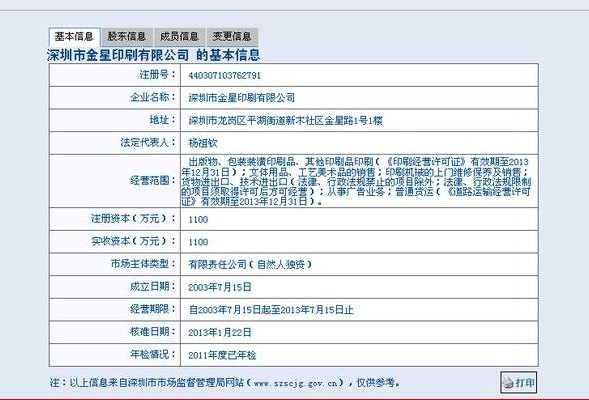Screen dimensions: 589x400
Task: Click the 成立日期 label
Action: tap(153, 287)
